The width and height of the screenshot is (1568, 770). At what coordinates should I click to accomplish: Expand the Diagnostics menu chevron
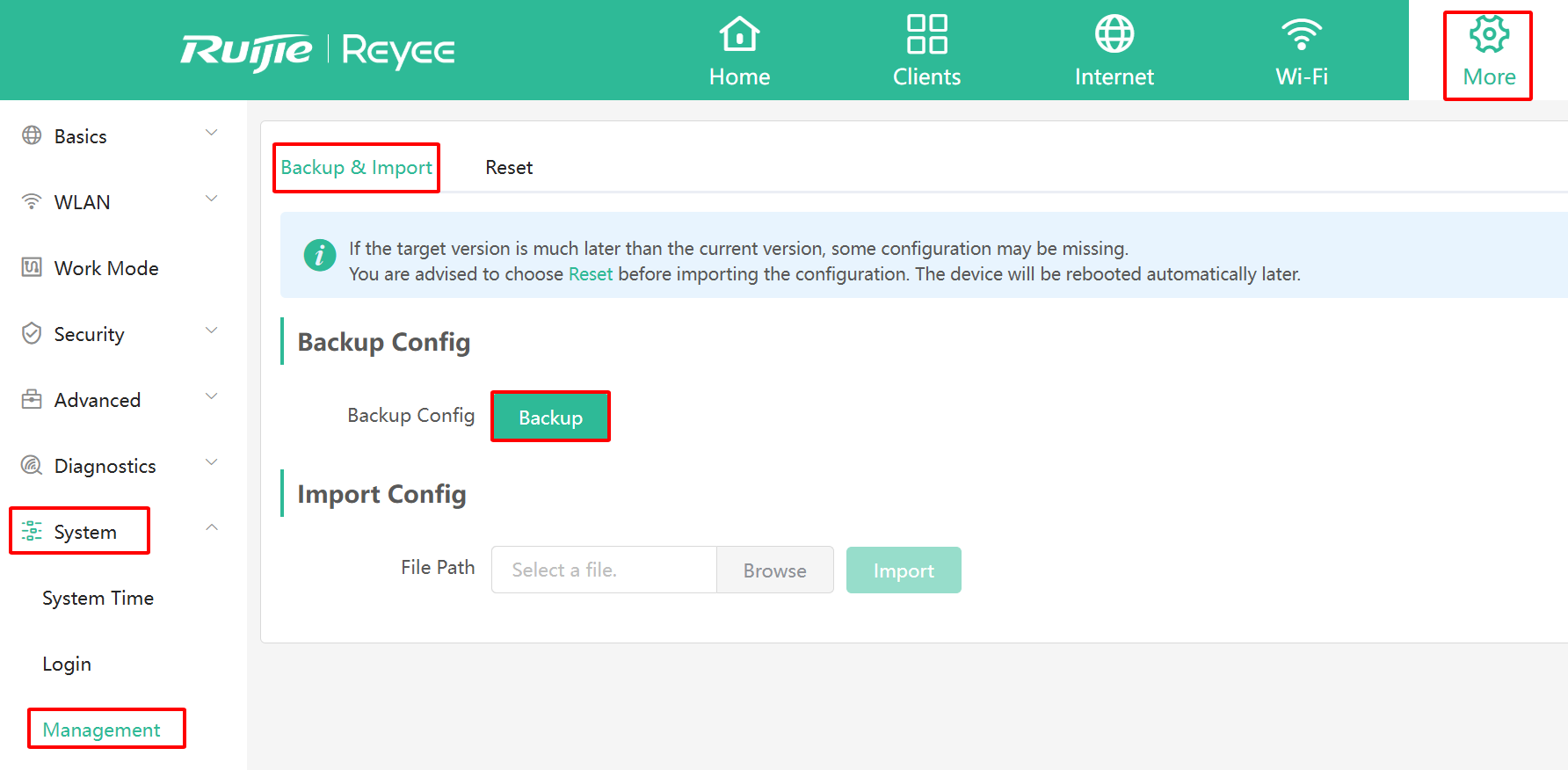tap(211, 462)
